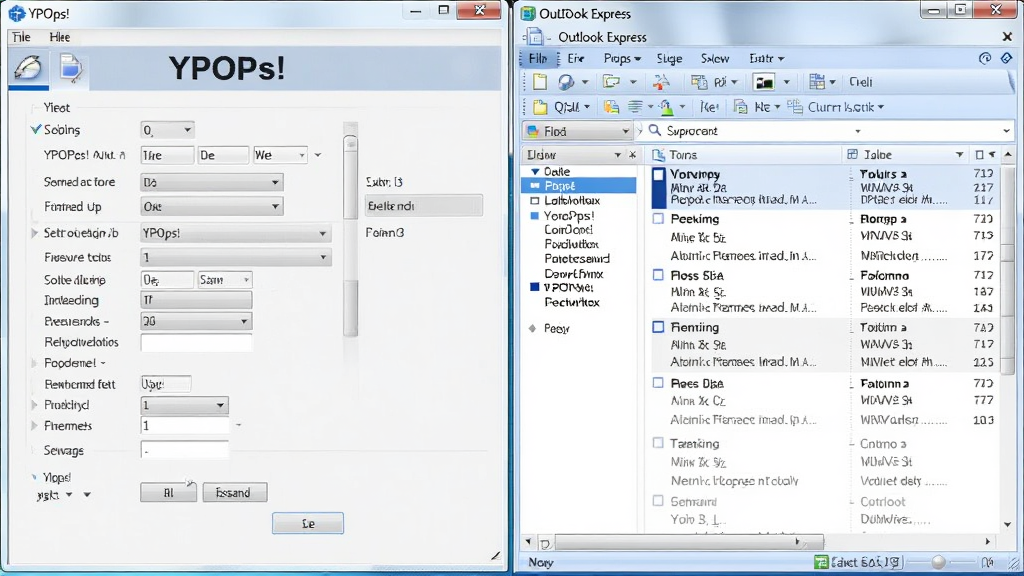
Task: Select the quill pen icon in YPOPs! header
Action: pos(28,68)
